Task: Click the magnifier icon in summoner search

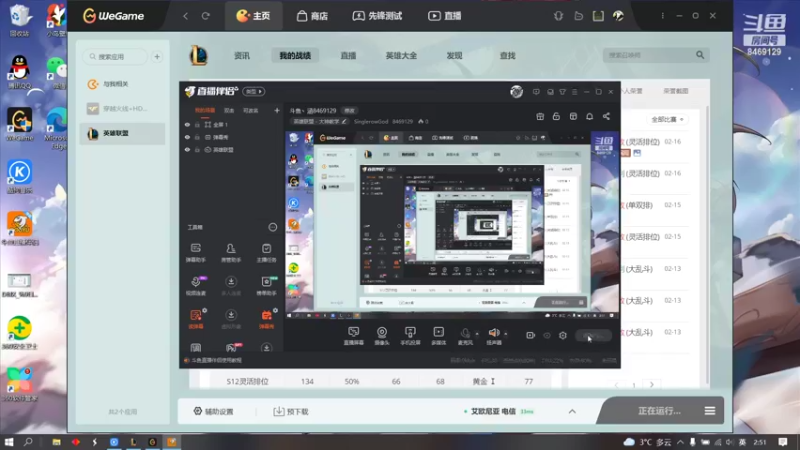Action: (700, 55)
